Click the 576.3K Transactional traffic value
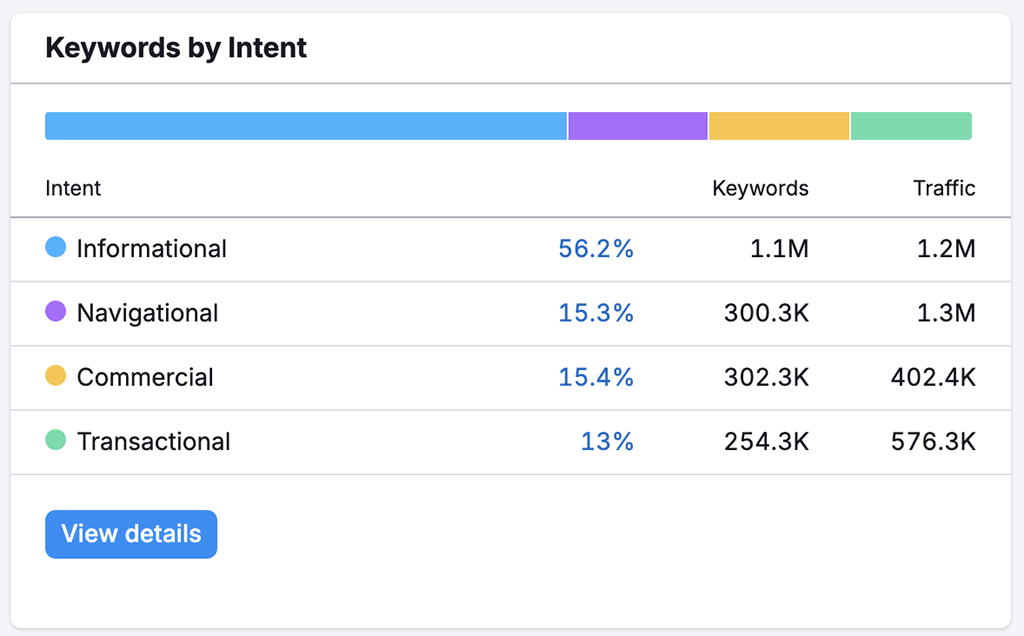 coord(933,442)
